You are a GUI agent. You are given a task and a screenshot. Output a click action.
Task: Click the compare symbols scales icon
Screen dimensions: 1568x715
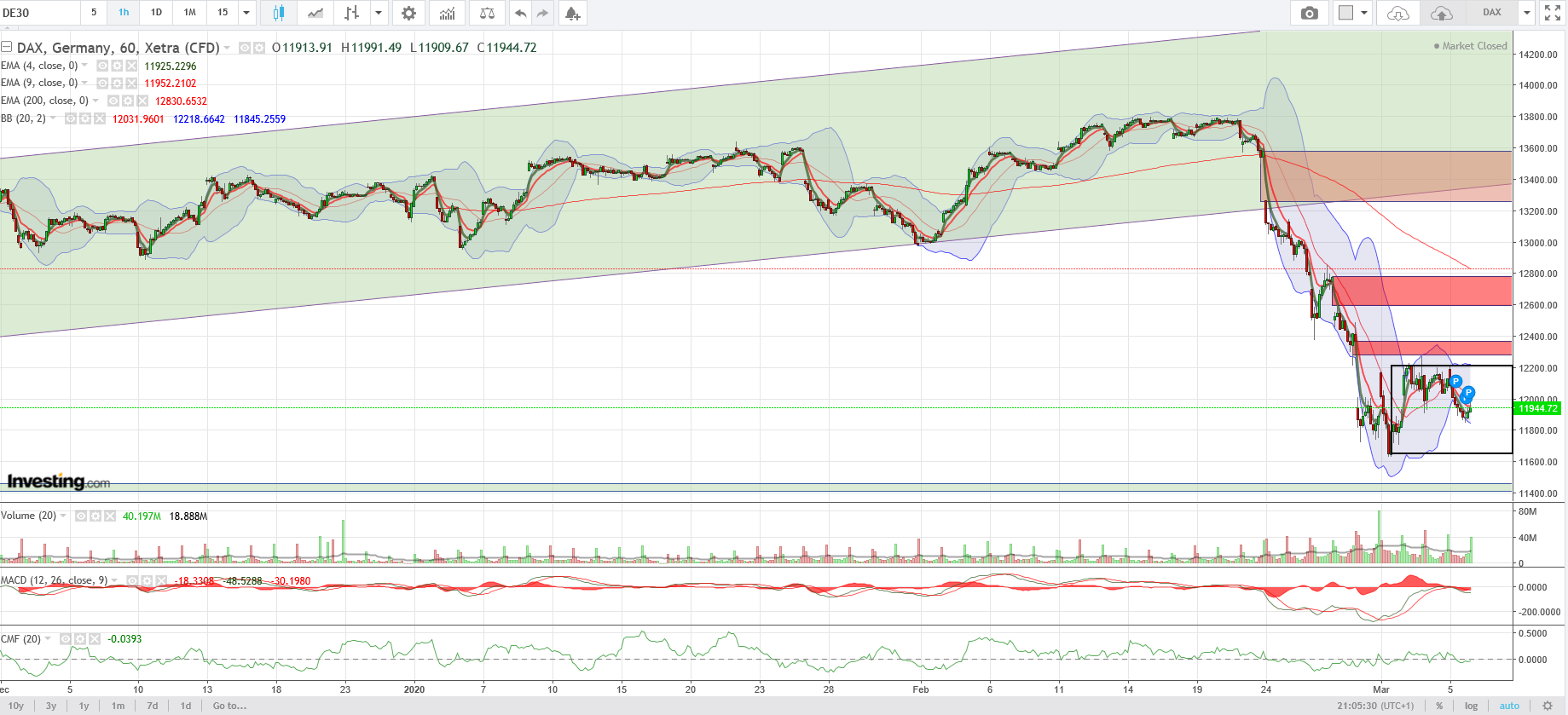point(487,13)
